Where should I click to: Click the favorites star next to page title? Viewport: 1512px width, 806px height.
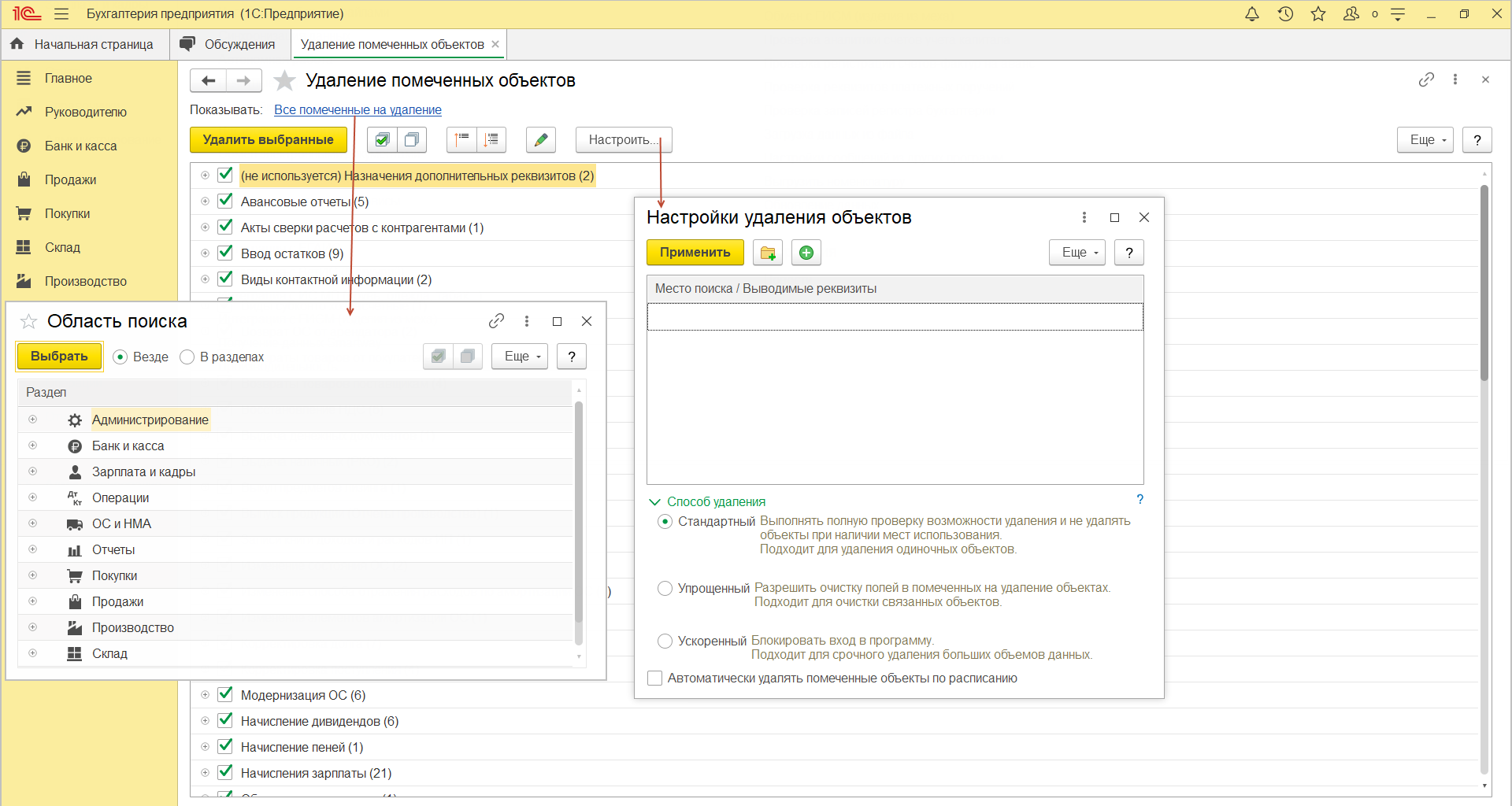tap(284, 80)
